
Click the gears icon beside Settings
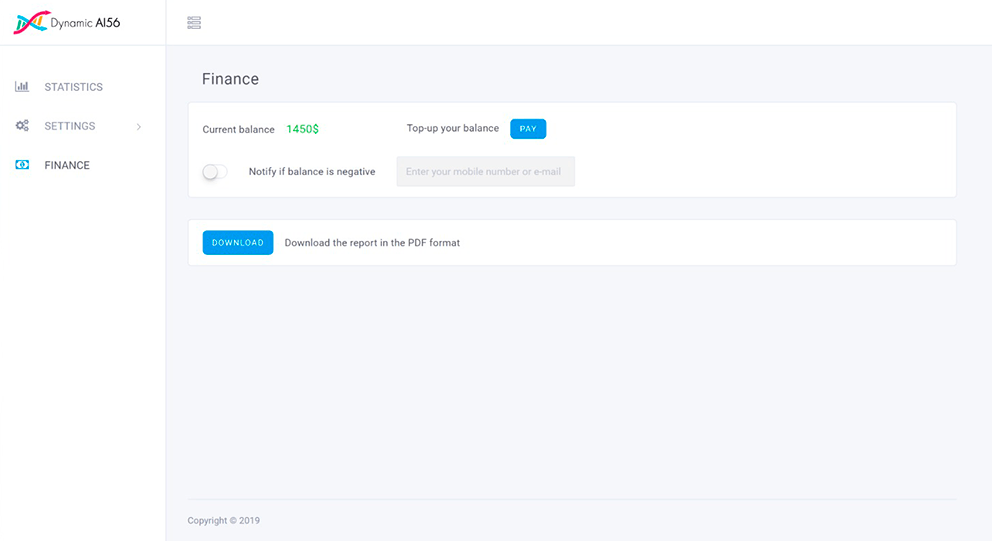pyautogui.click(x=22, y=126)
